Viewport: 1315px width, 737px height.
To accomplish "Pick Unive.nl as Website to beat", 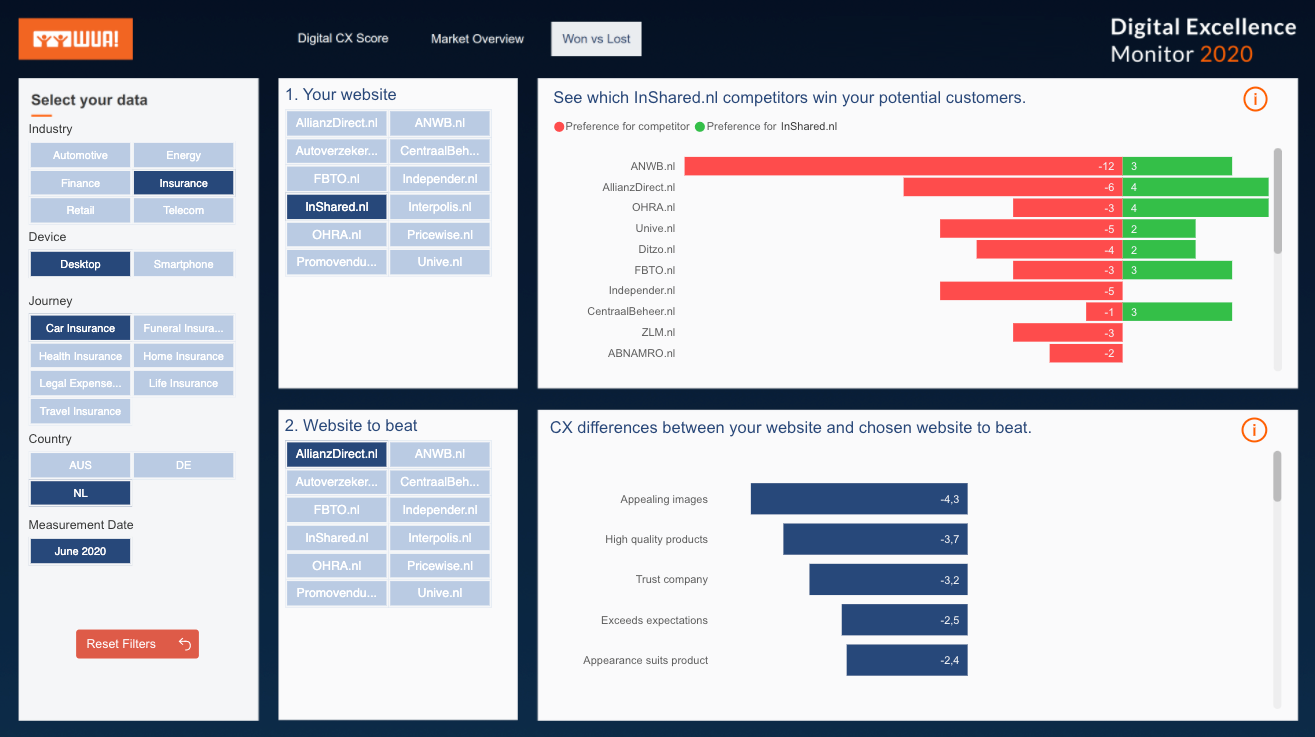I will click(x=440, y=593).
